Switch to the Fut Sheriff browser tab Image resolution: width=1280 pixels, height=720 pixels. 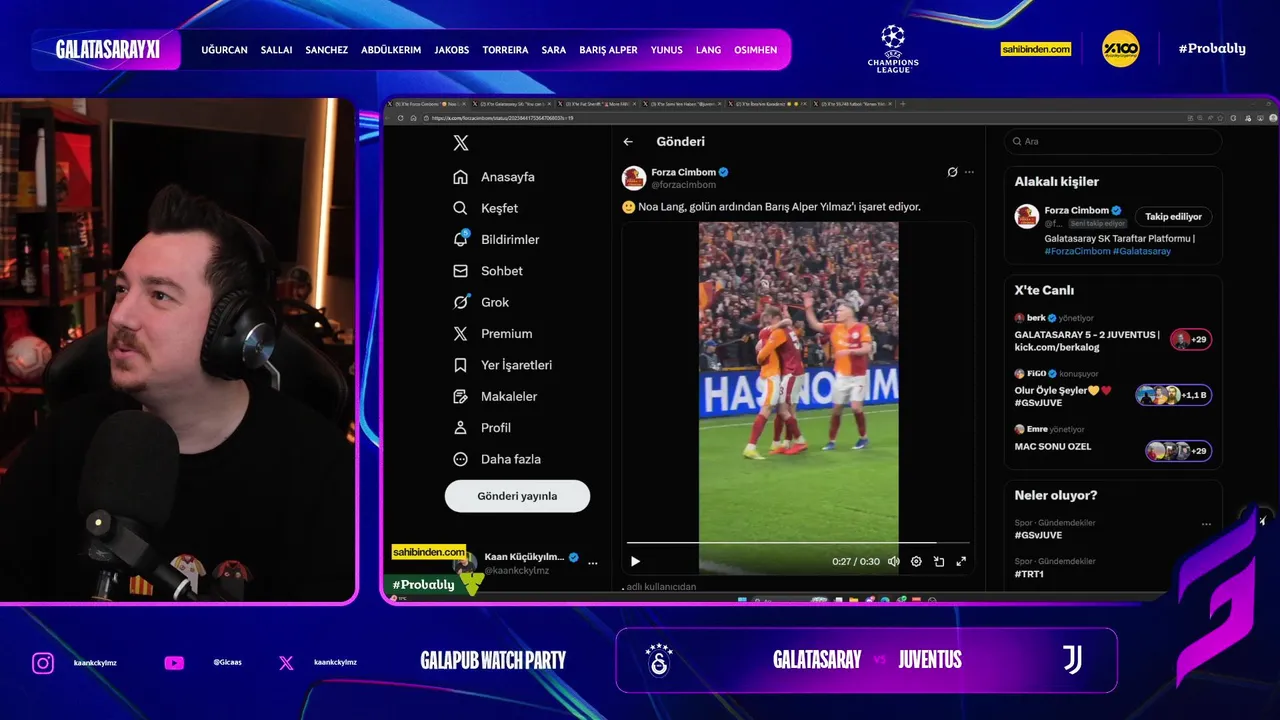tap(599, 104)
